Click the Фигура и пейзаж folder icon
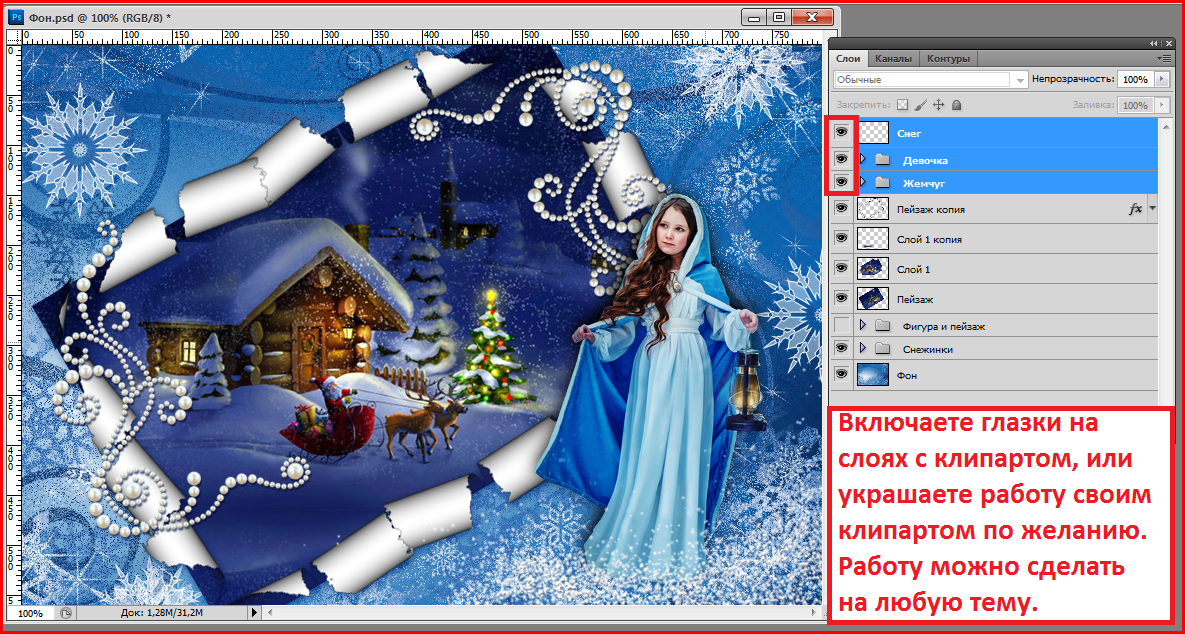The width and height of the screenshot is (1185, 634). coord(882,326)
